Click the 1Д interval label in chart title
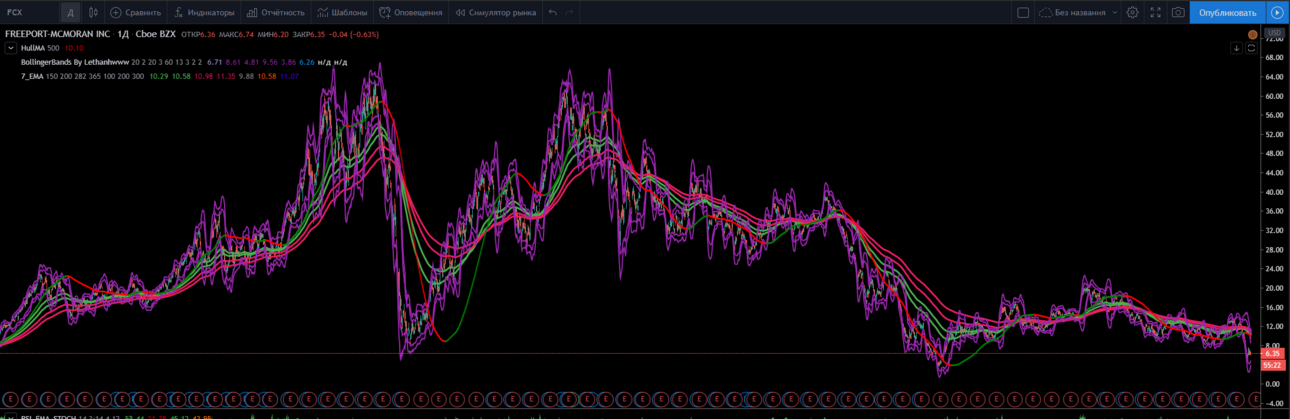Image resolution: width=1290 pixels, height=419 pixels. click(123, 34)
